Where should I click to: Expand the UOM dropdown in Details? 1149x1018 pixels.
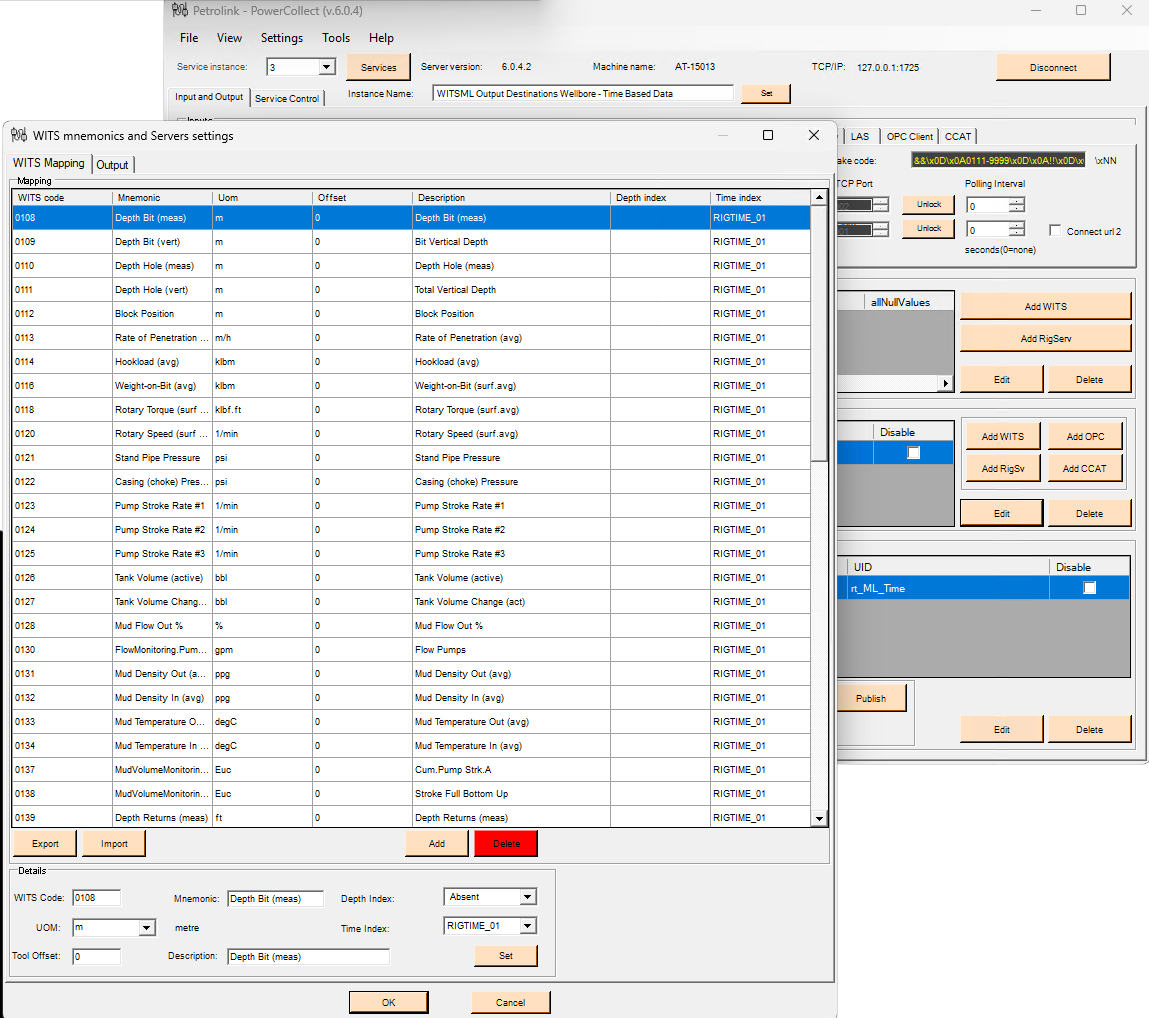pos(147,928)
